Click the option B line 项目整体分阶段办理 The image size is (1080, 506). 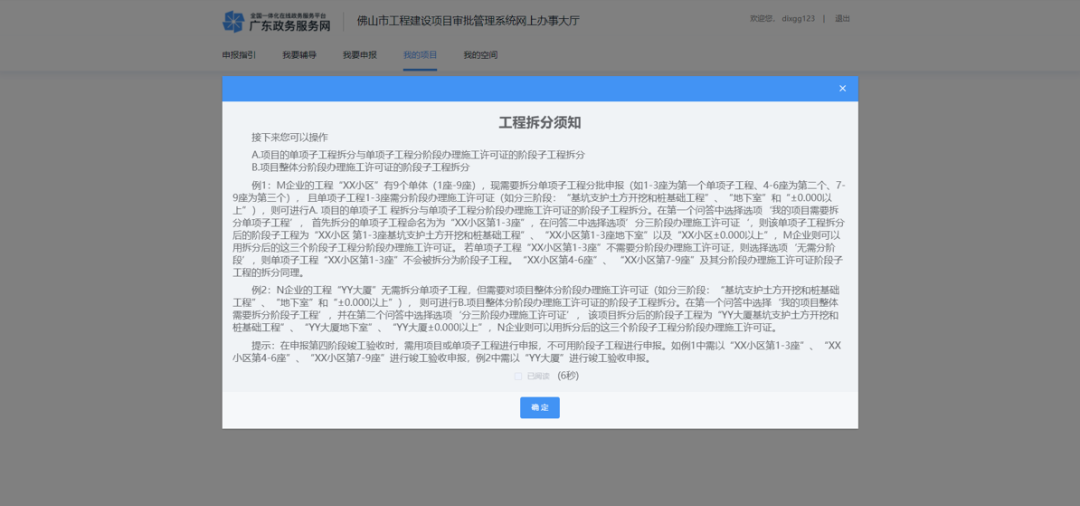[360, 167]
